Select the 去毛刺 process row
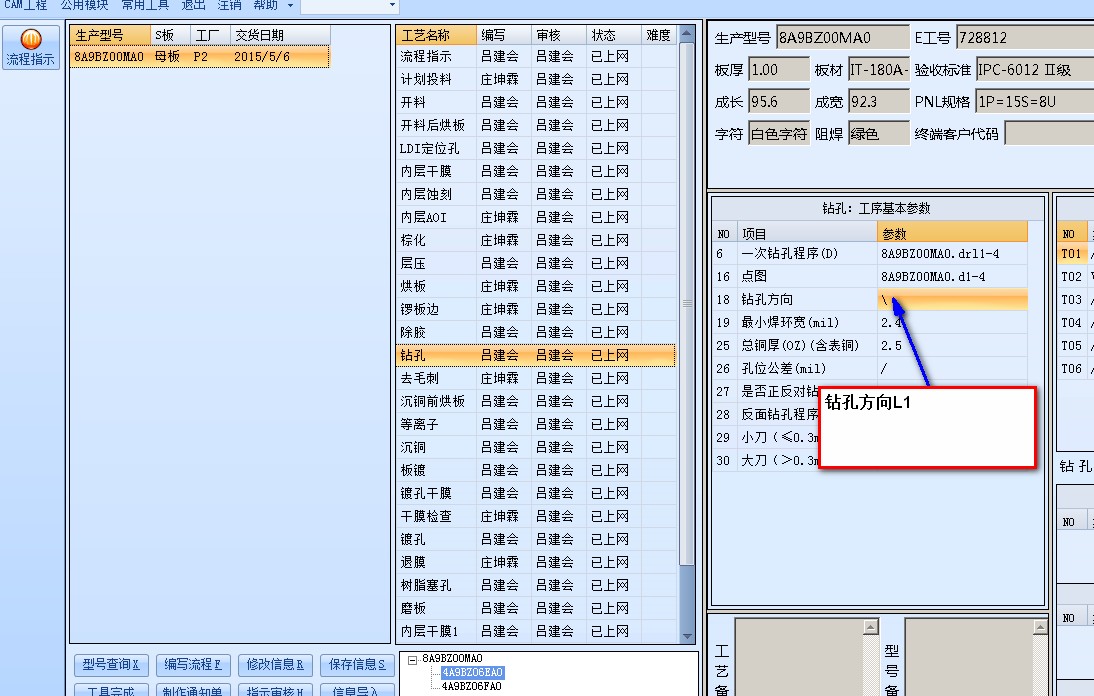The image size is (1094, 696). click(536, 379)
